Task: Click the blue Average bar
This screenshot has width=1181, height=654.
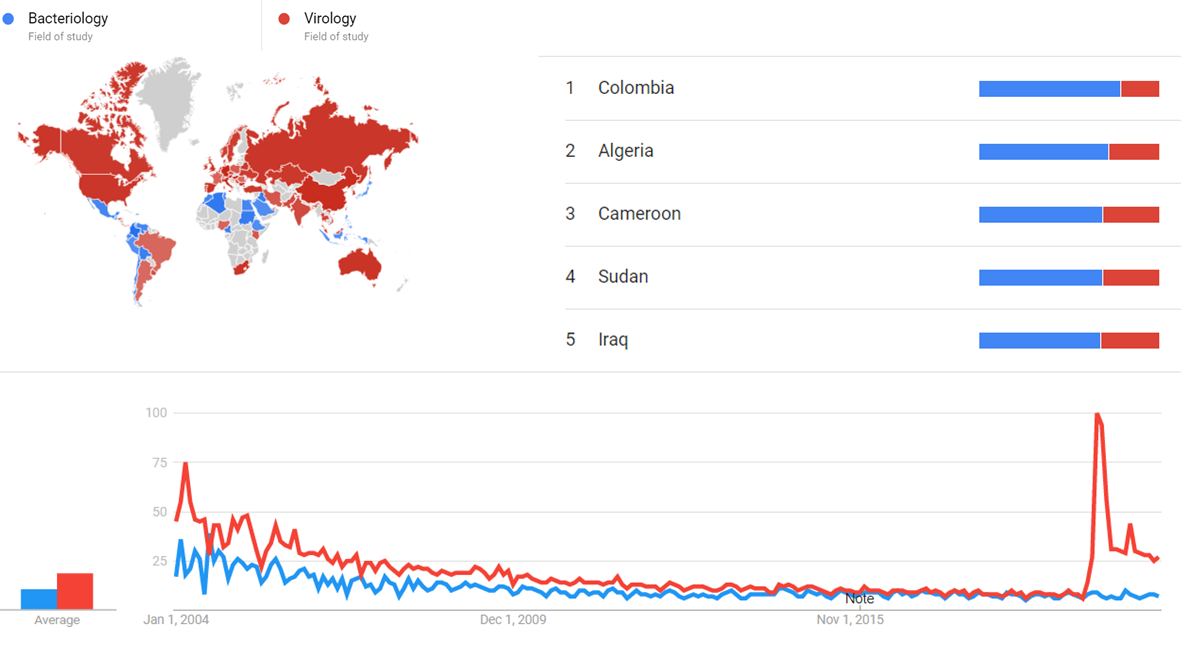Action: click(39, 599)
